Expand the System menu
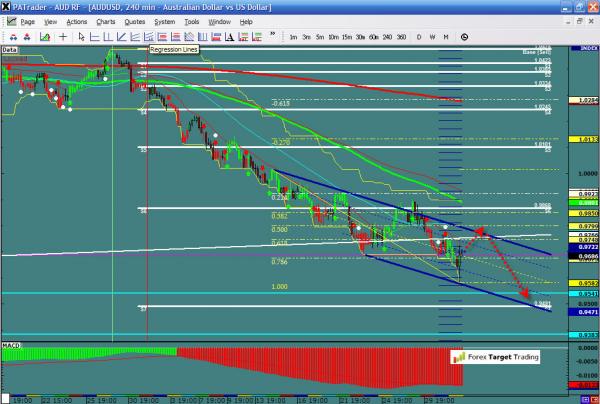 [164, 21]
